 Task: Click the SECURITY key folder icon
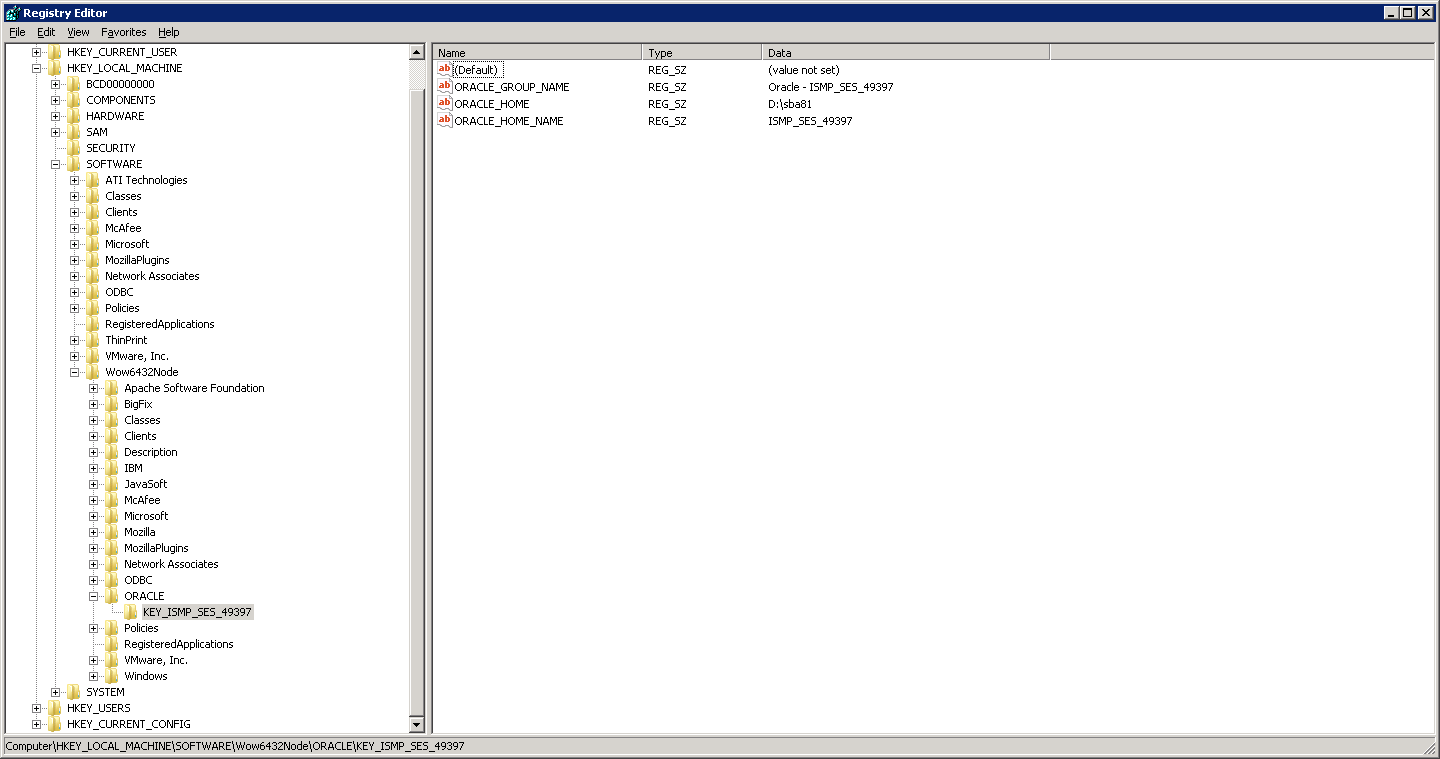74,148
